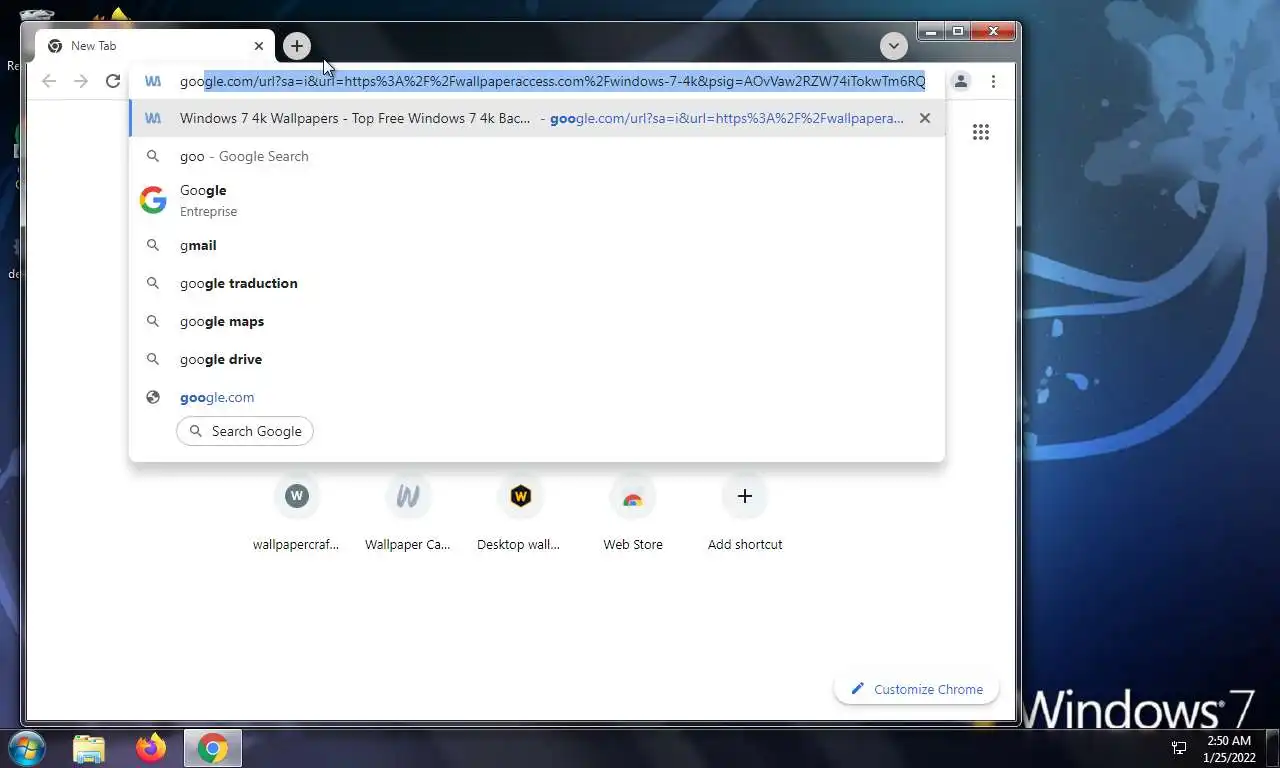Open the Desktop wallpaper shortcut tile
This screenshot has width=1280, height=768.
tap(520, 513)
